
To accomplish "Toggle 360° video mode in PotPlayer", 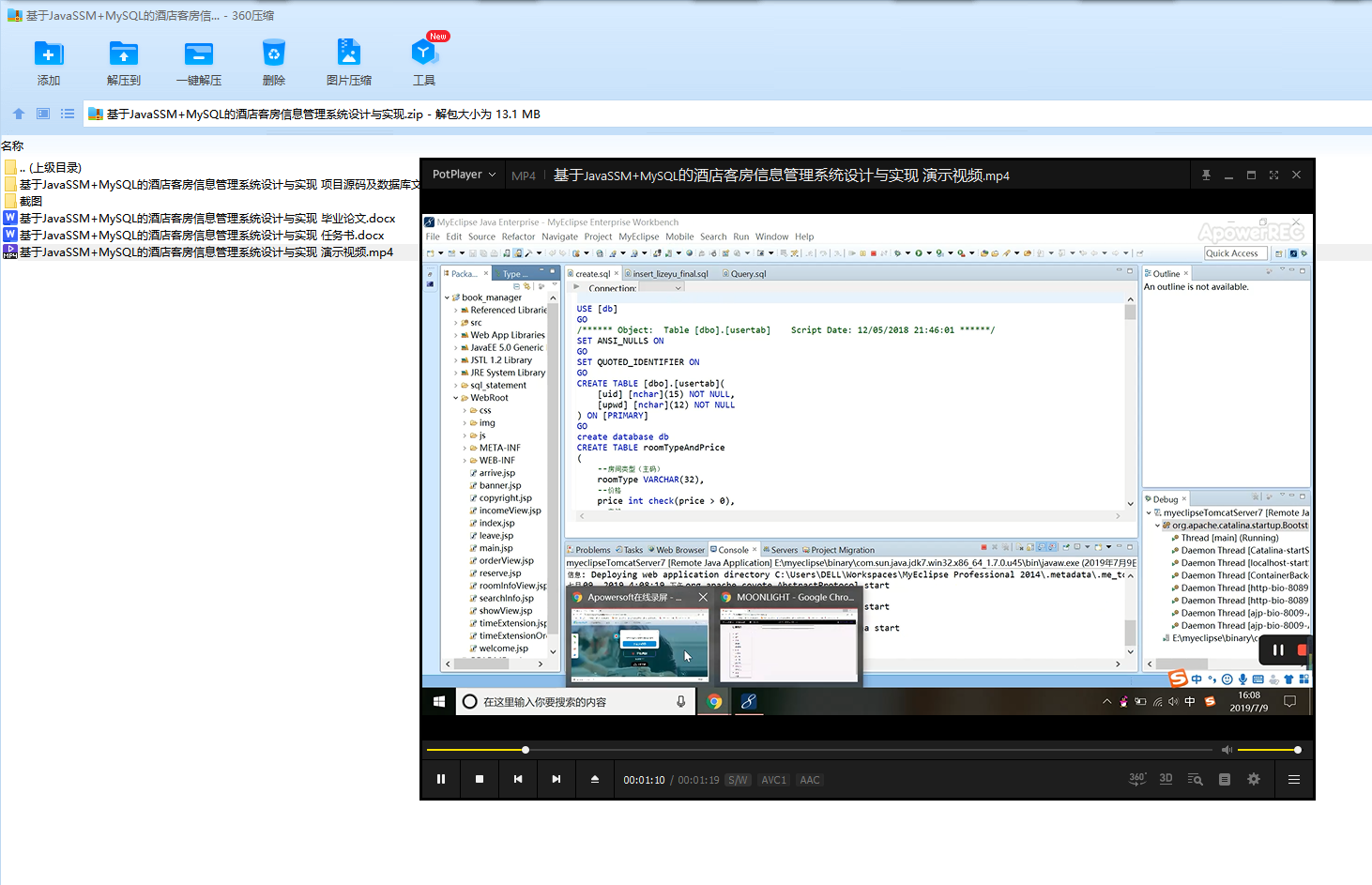I will 1137,779.
